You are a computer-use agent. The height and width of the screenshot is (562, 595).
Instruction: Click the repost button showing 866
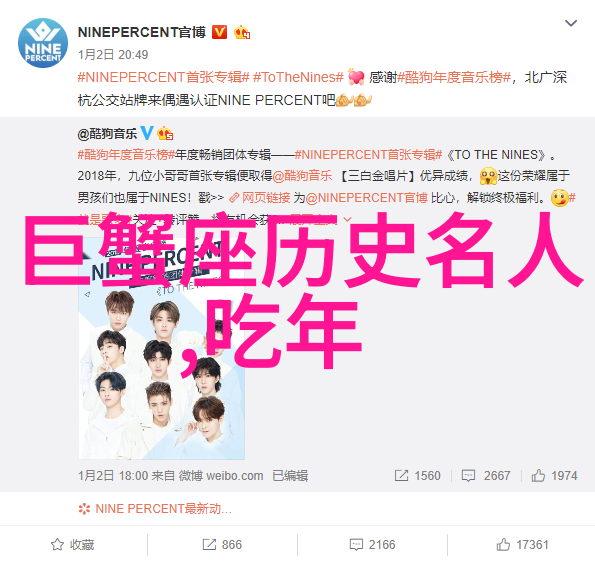pos(222,545)
